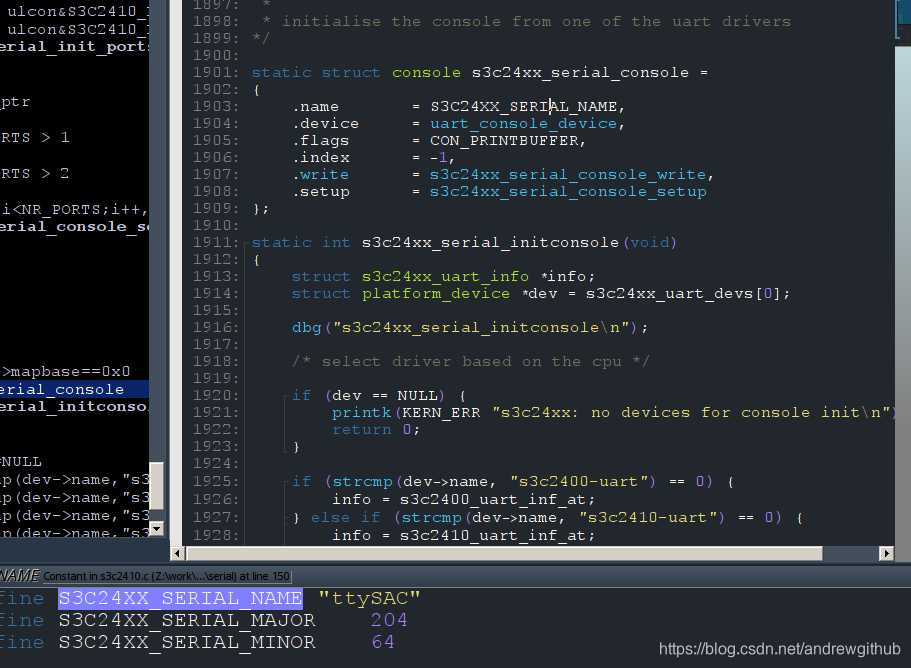
Task: Click 'platform_device' type on line 1914
Action: pyautogui.click(x=435, y=293)
